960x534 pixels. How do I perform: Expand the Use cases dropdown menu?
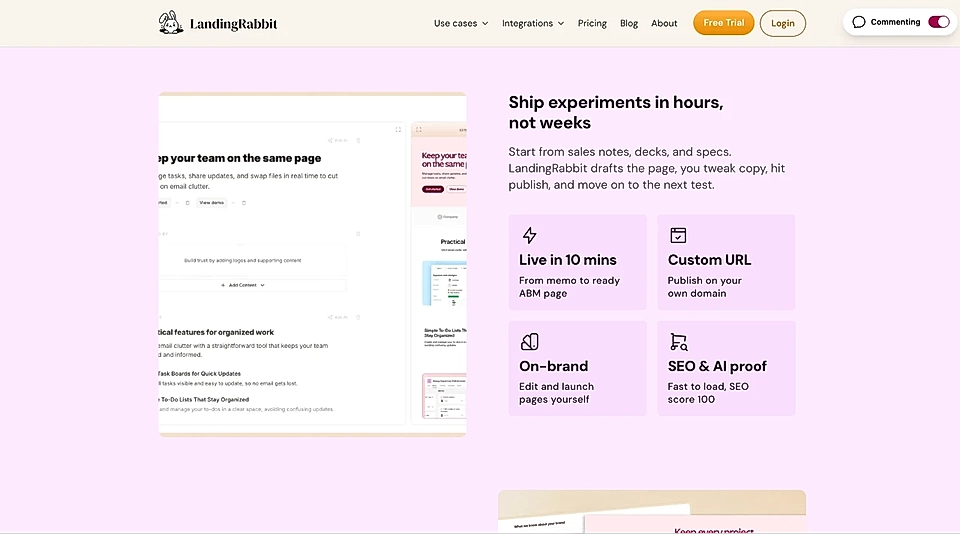point(460,23)
